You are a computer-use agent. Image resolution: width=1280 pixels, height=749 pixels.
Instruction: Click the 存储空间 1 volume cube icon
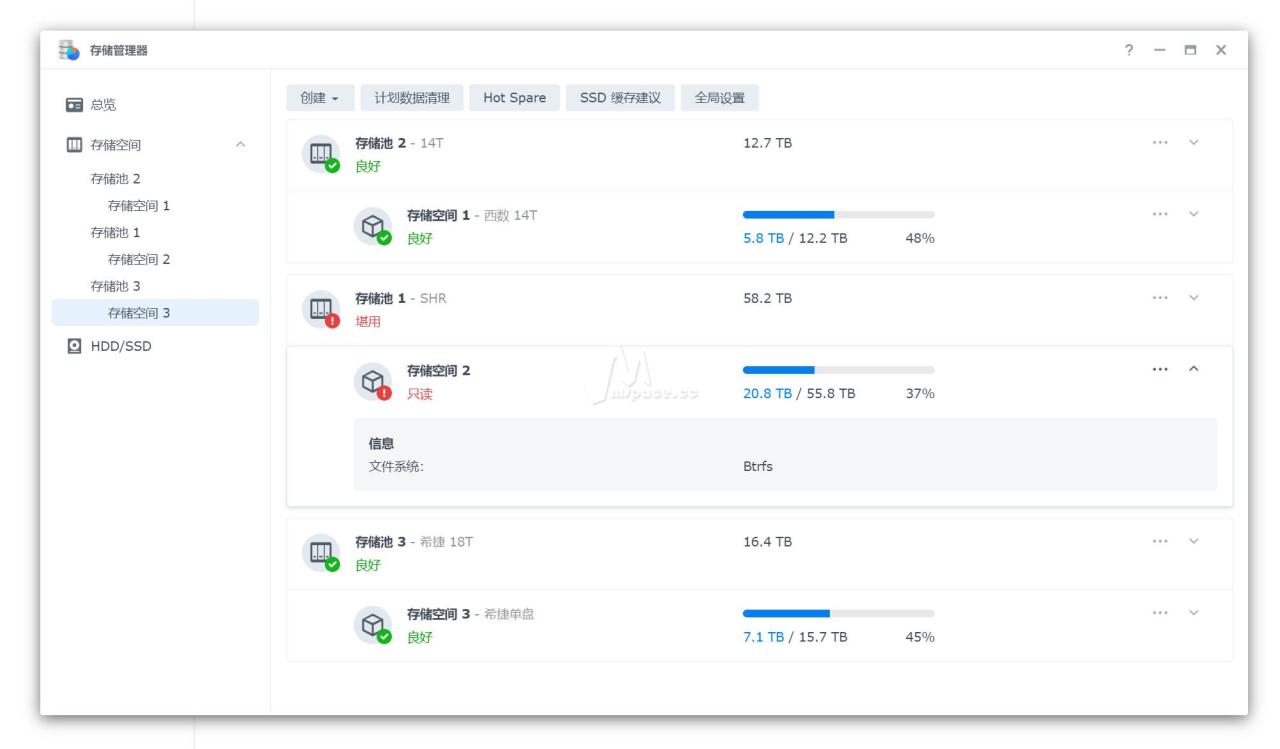point(373,226)
